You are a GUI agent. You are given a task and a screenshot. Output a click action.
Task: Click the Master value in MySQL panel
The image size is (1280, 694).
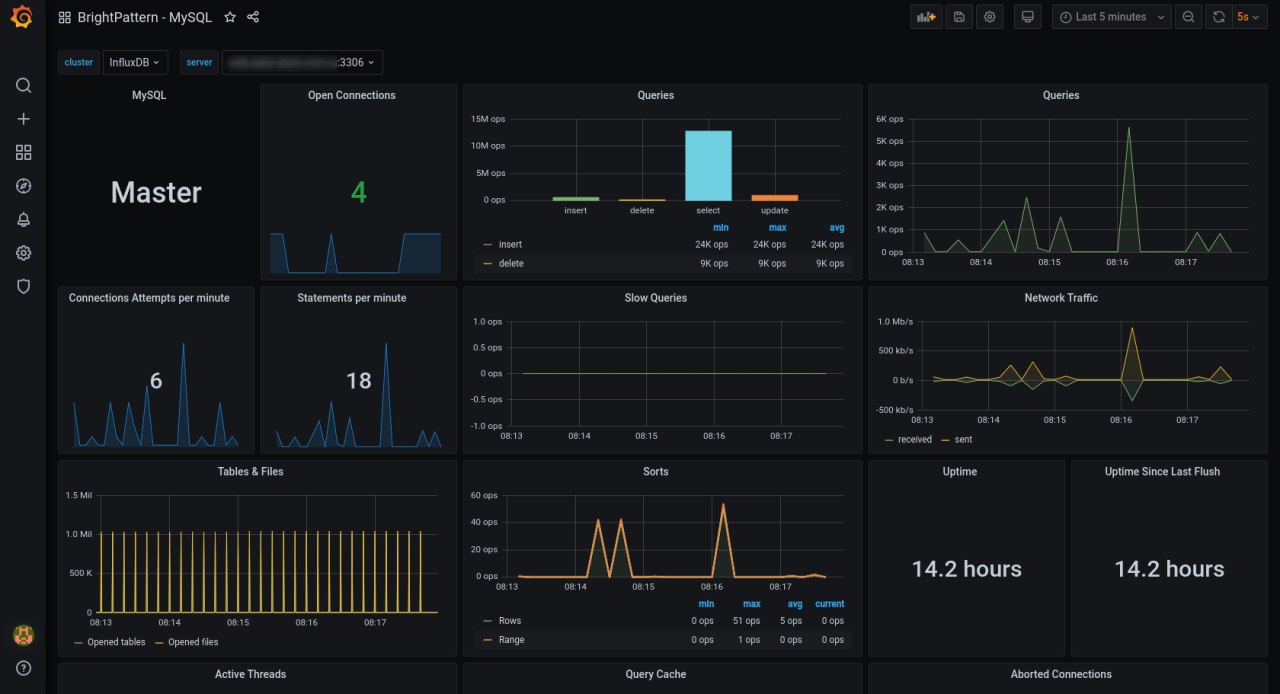pos(156,192)
